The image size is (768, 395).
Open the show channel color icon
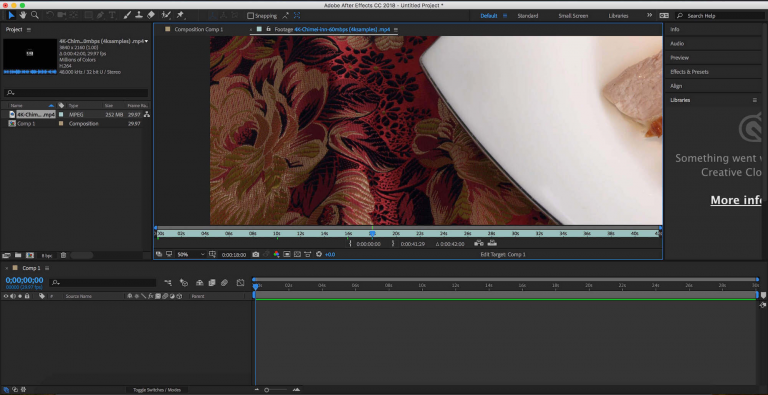pos(276,254)
